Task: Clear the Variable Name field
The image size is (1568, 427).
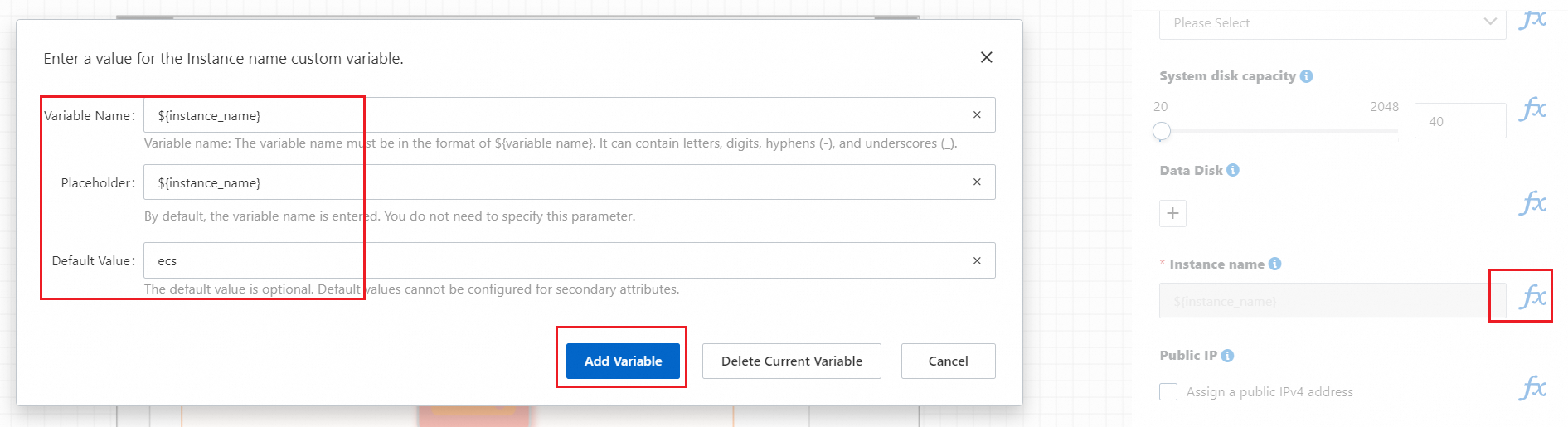Action: [977, 115]
